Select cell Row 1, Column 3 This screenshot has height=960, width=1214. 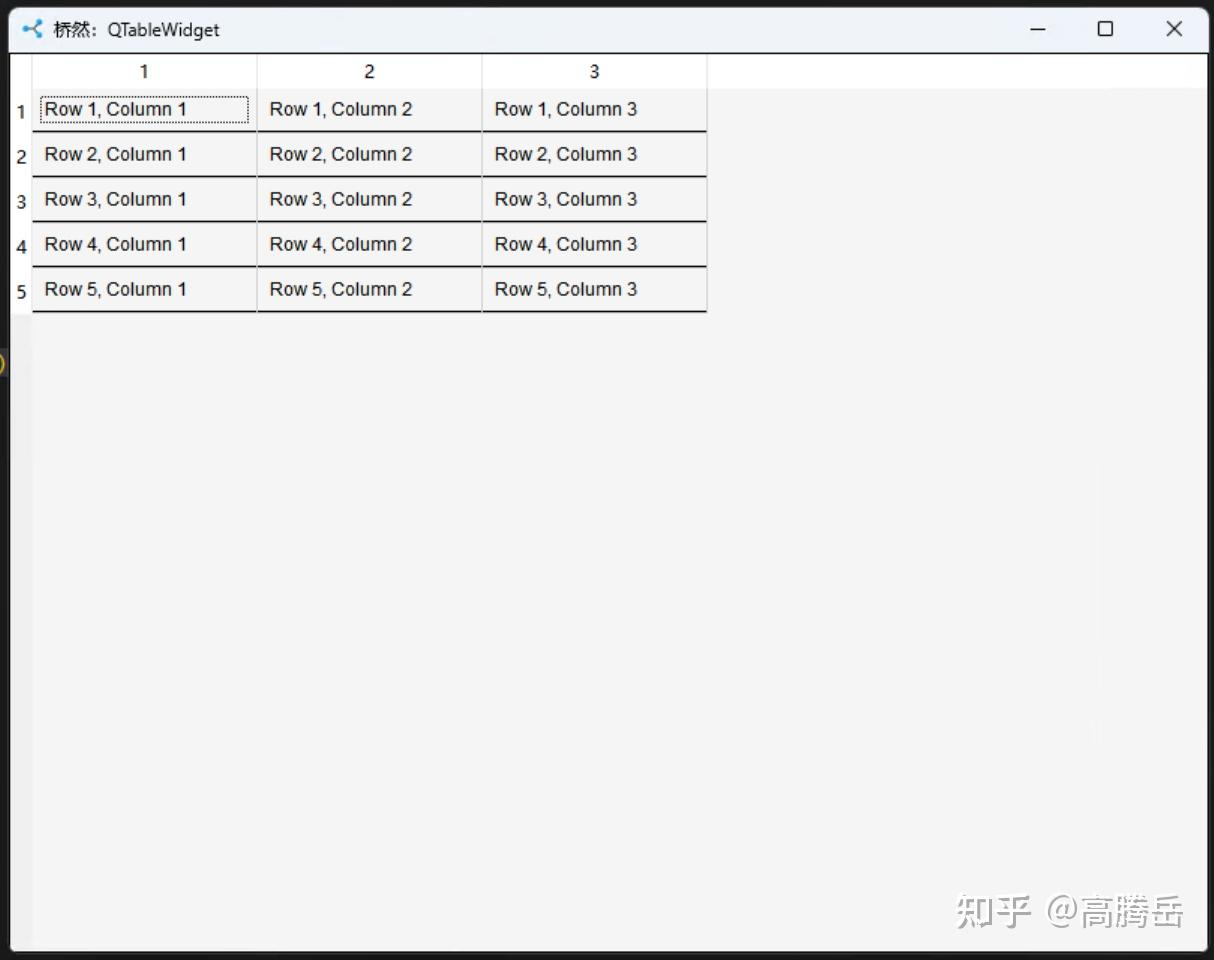tap(593, 109)
